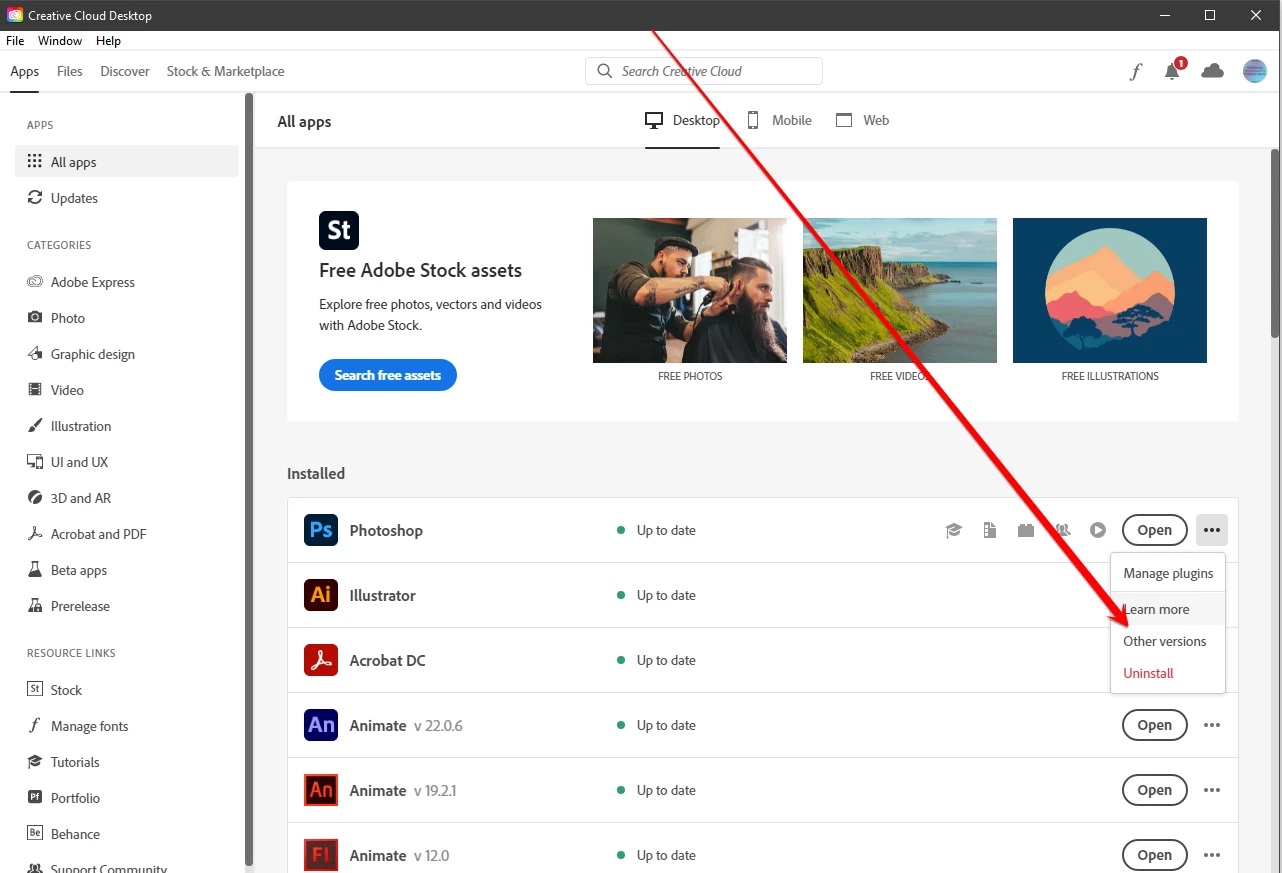Click the Adobe Stock St logo
The height and width of the screenshot is (873, 1282).
click(339, 230)
